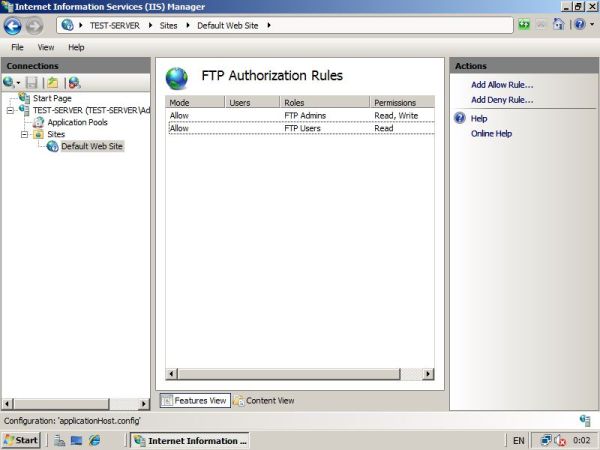Click the TEST-SERVER server icon in tree

tap(24, 110)
